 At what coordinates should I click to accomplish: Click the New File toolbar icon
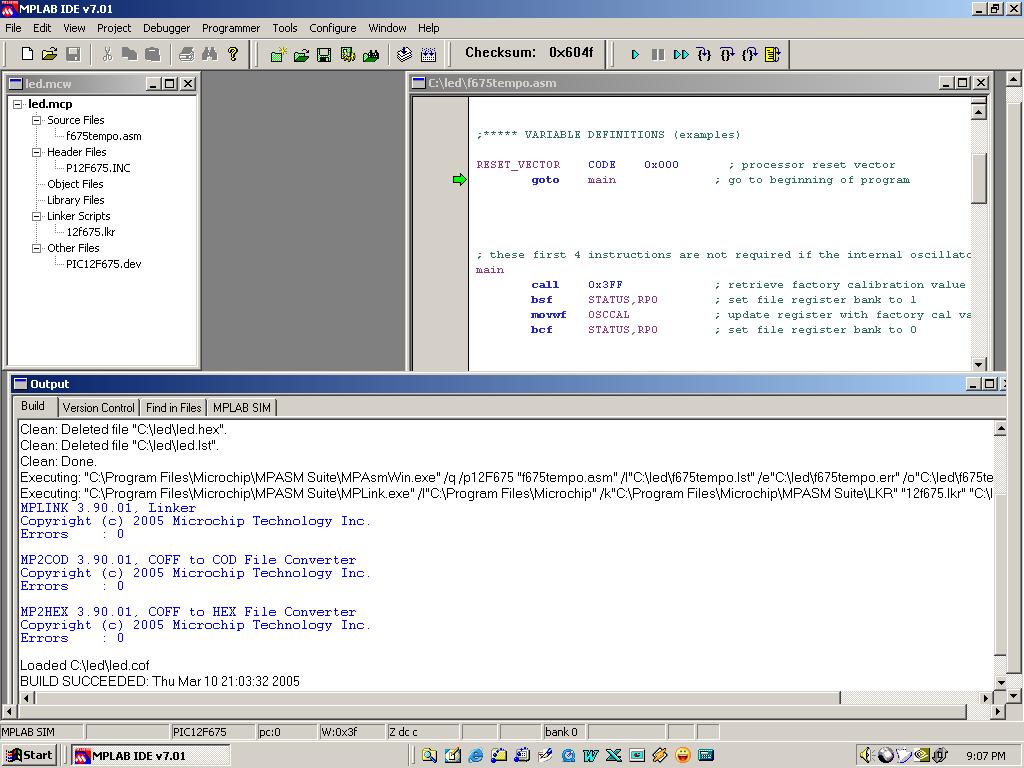pyautogui.click(x=27, y=54)
